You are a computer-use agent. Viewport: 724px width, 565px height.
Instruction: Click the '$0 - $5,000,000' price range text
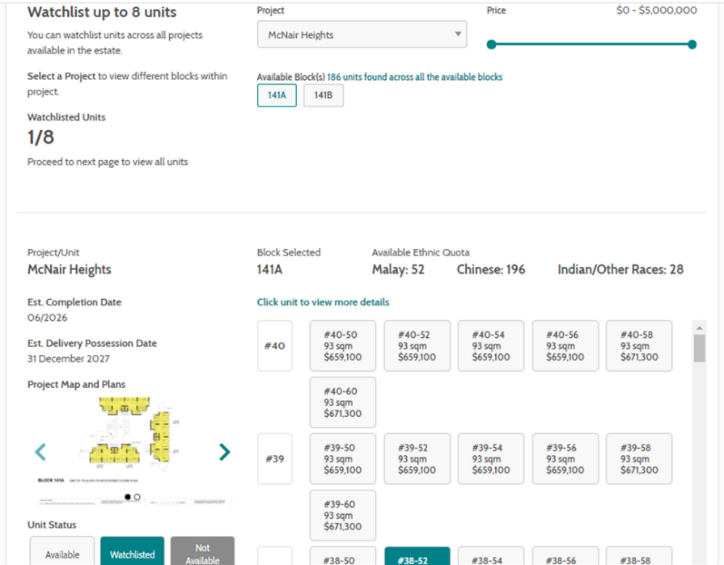pyautogui.click(x=657, y=10)
